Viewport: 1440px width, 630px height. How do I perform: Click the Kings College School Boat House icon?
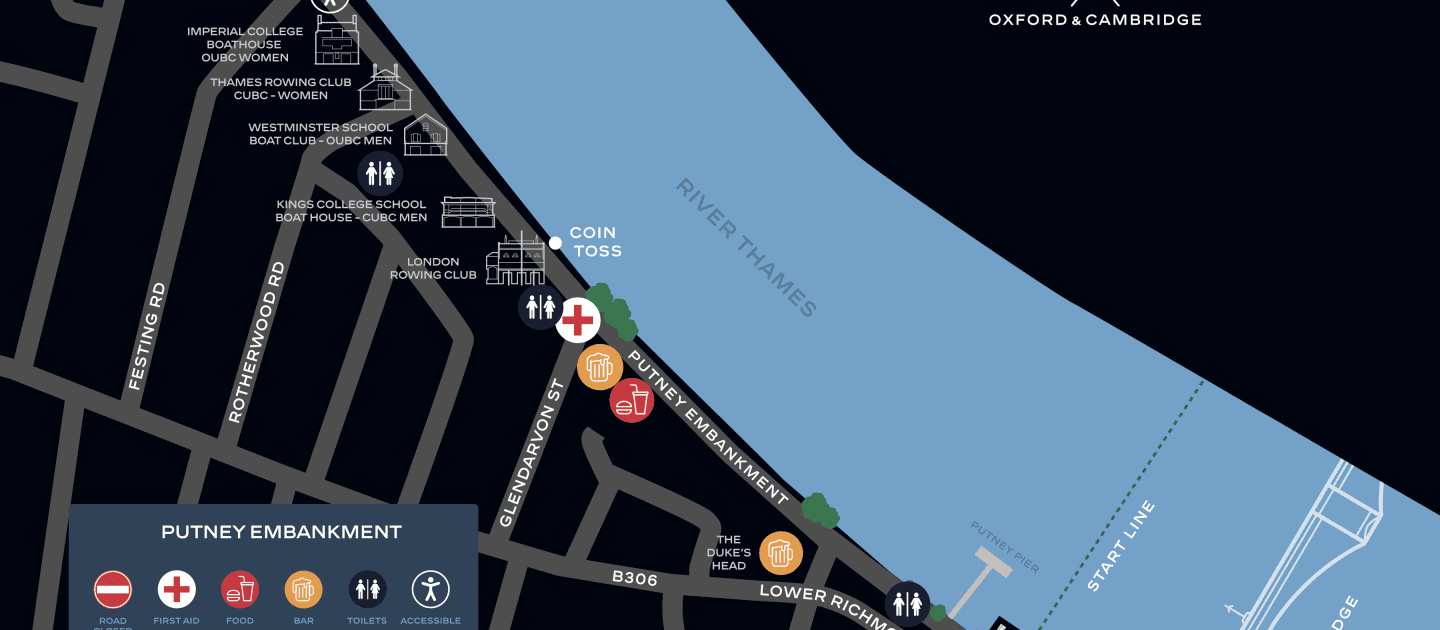click(x=468, y=211)
